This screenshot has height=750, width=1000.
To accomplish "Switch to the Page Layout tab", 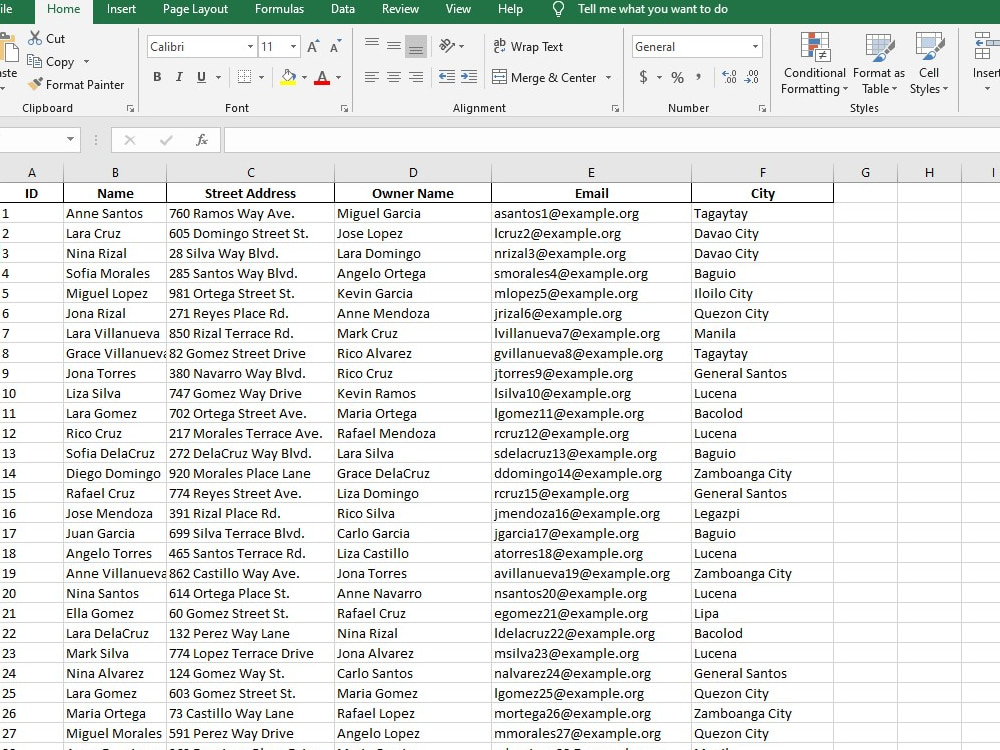I will 195,9.
